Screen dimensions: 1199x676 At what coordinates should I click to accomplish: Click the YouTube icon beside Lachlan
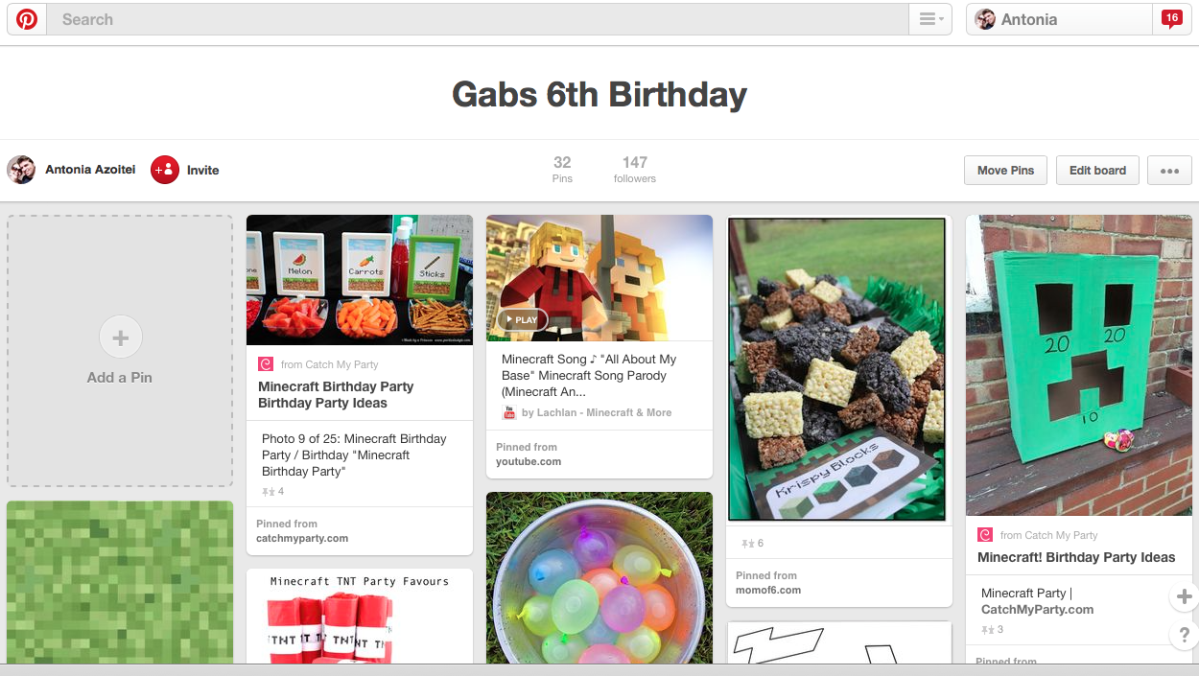pyautogui.click(x=509, y=413)
